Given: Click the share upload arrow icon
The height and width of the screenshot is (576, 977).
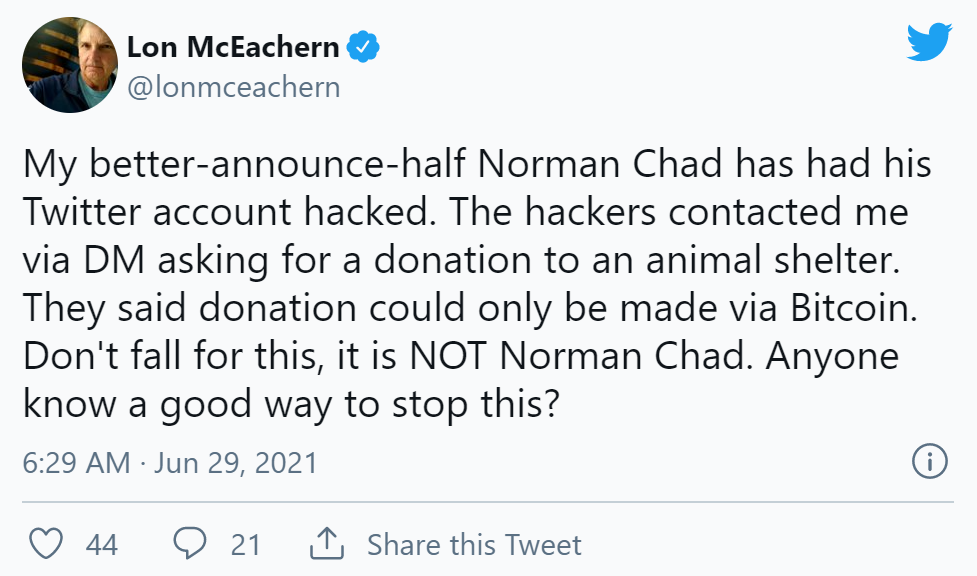Looking at the screenshot, I should (327, 544).
